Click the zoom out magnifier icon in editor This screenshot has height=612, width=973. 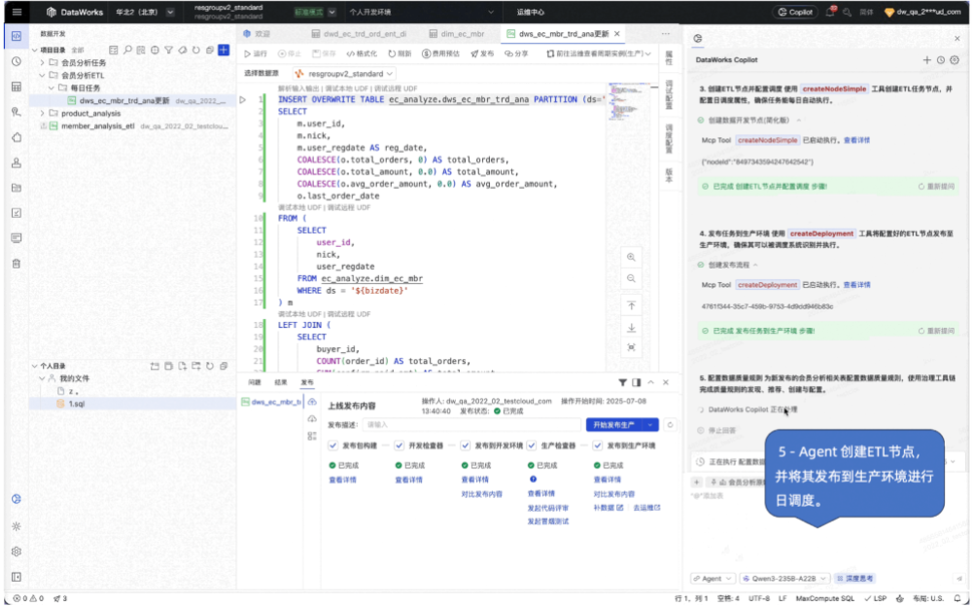coord(631,279)
